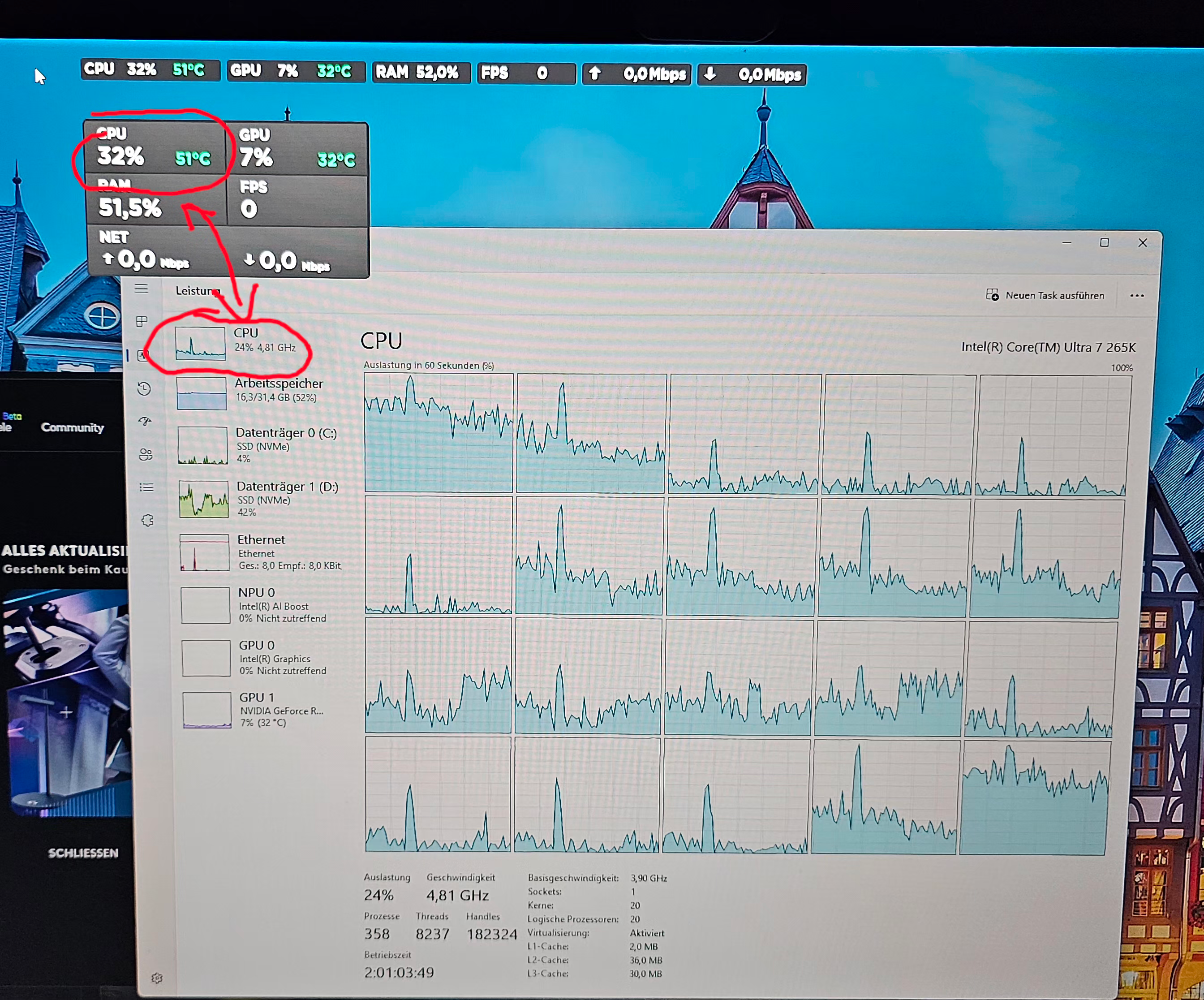Image resolution: width=1204 pixels, height=1000 pixels.
Task: Click the NET tile in the overlay widget
Action: (228, 251)
